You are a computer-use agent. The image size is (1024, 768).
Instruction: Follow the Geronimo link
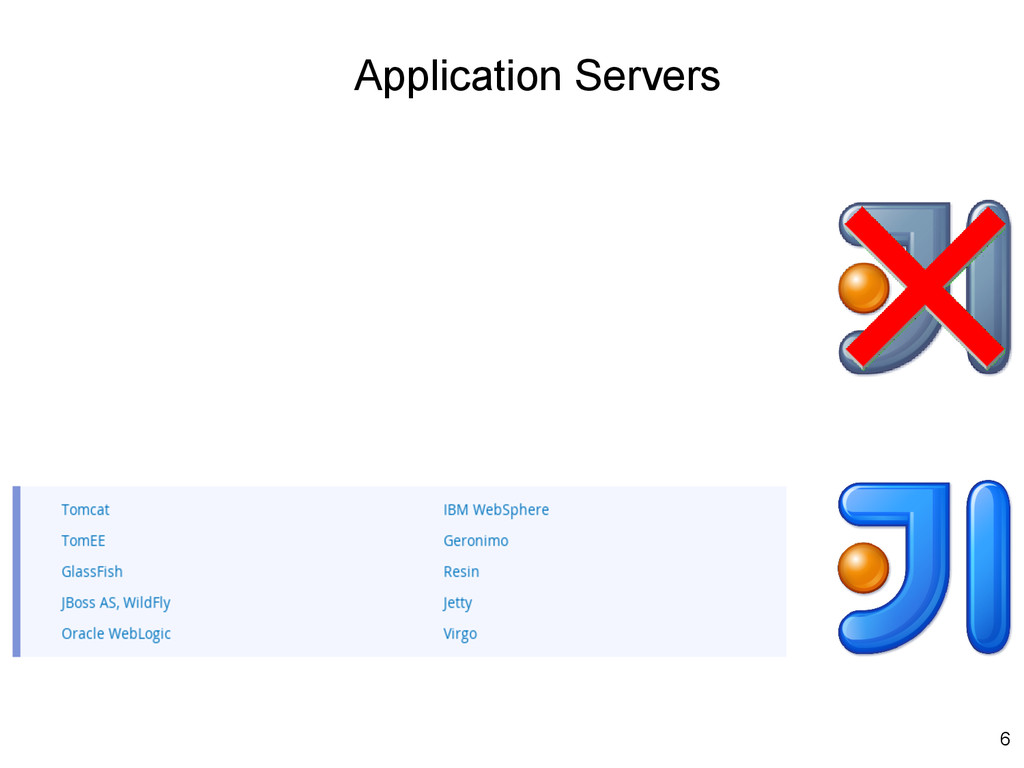coord(475,541)
